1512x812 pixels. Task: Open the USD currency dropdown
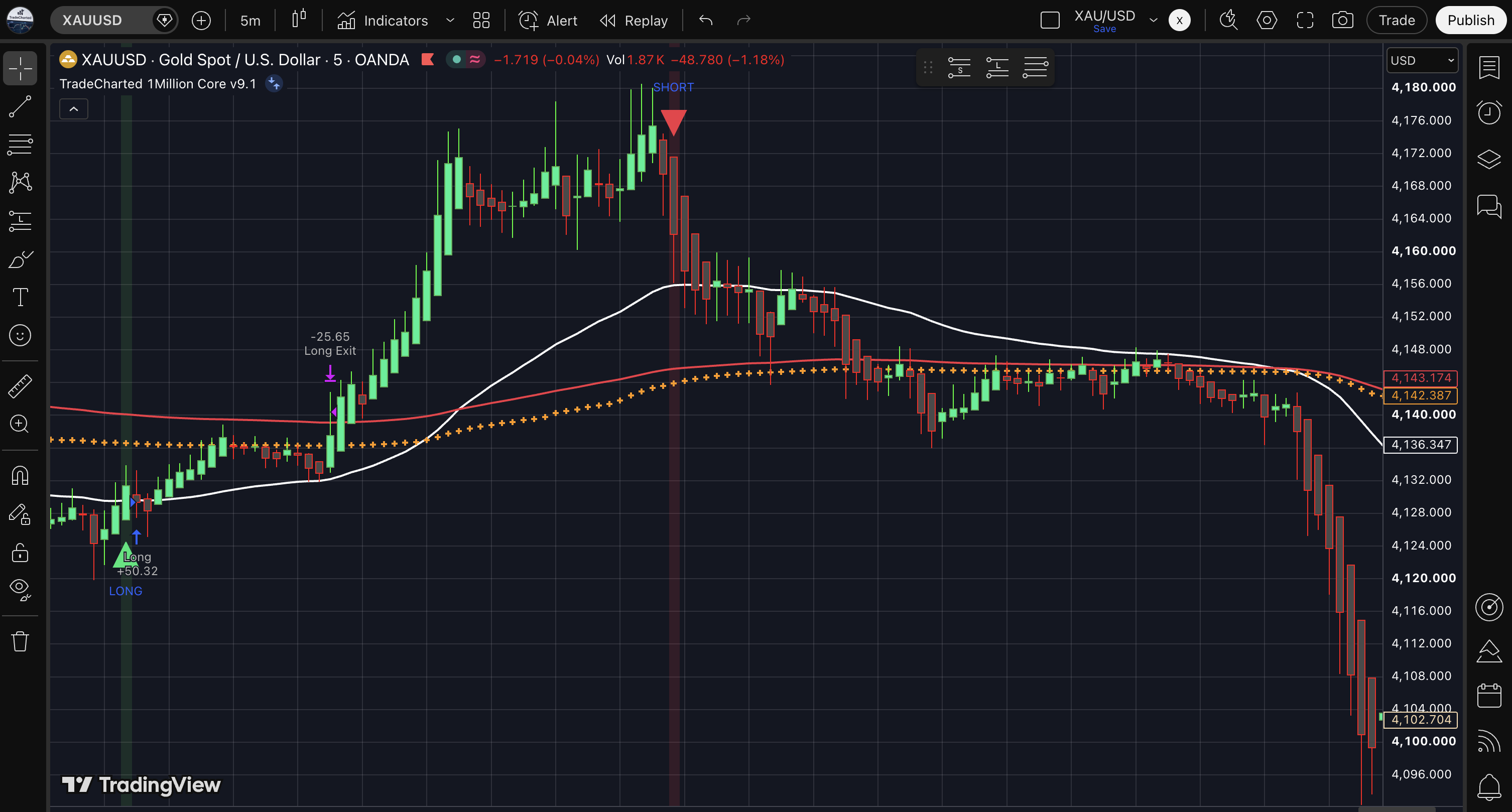click(x=1422, y=60)
